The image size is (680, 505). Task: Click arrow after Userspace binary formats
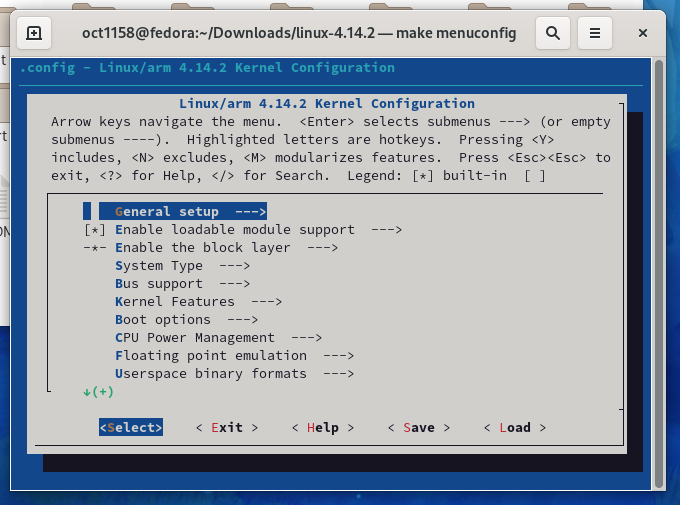click(x=339, y=374)
